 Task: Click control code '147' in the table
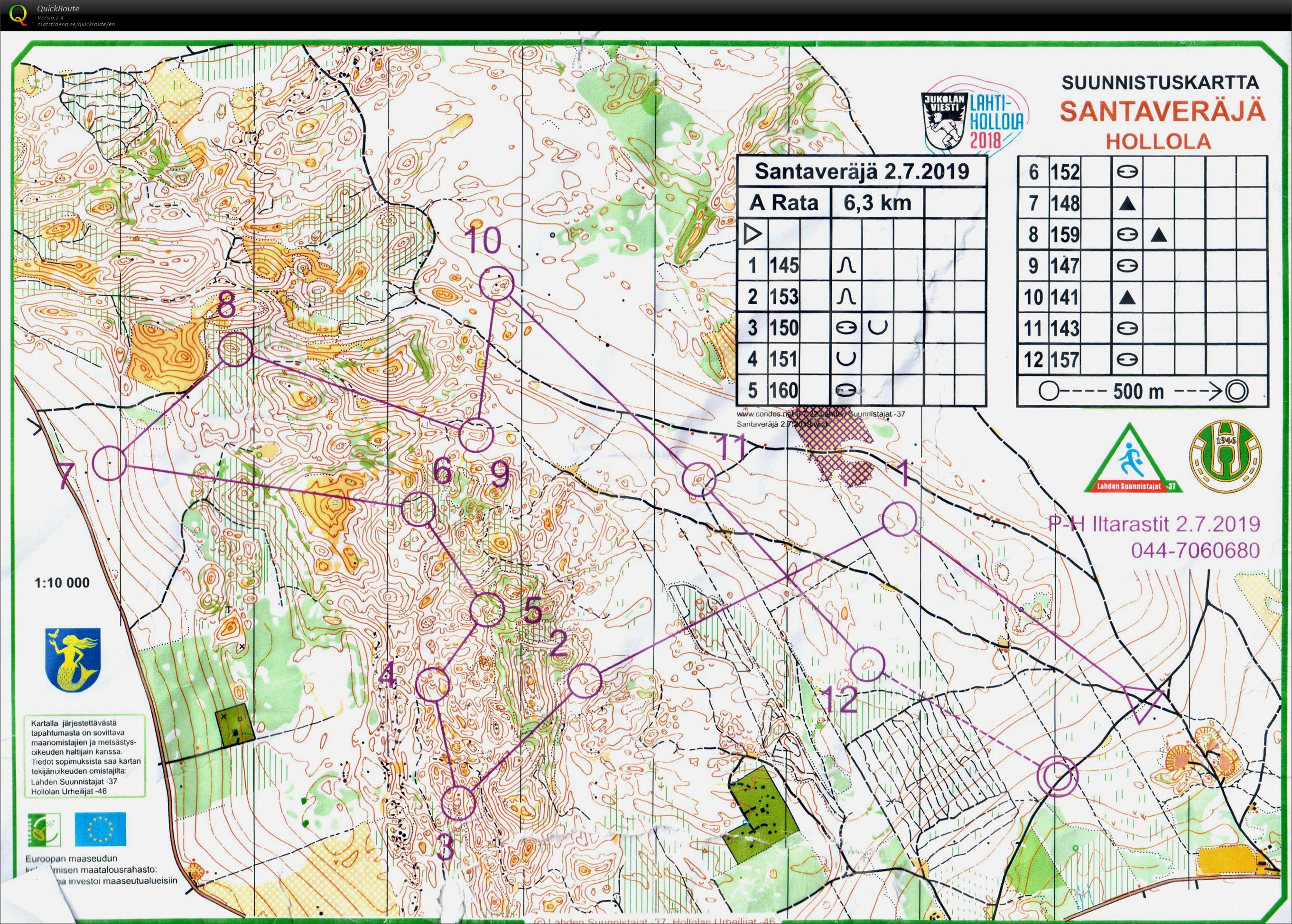click(1064, 266)
